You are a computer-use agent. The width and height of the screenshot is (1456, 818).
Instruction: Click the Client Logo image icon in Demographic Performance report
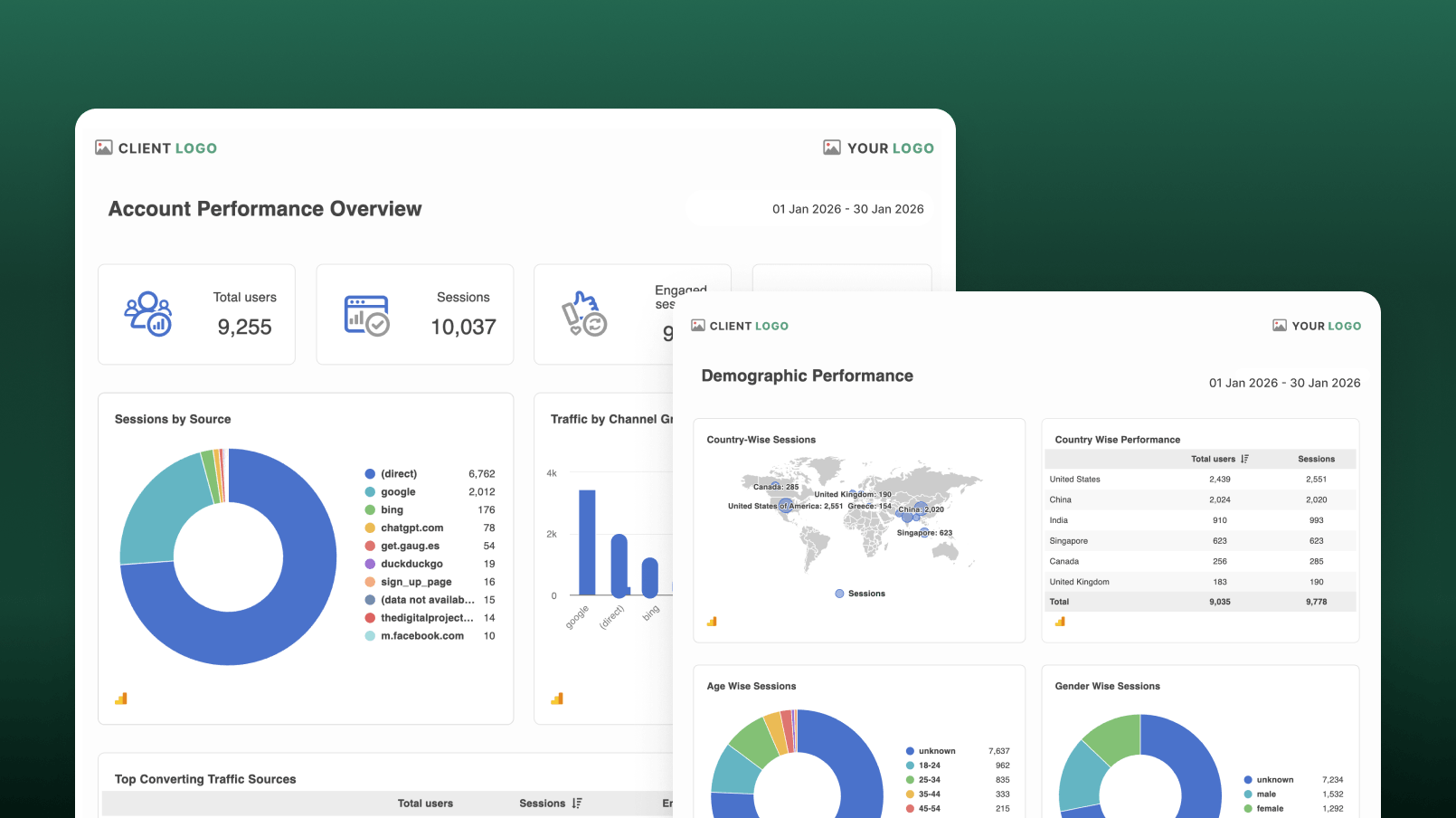click(x=698, y=325)
